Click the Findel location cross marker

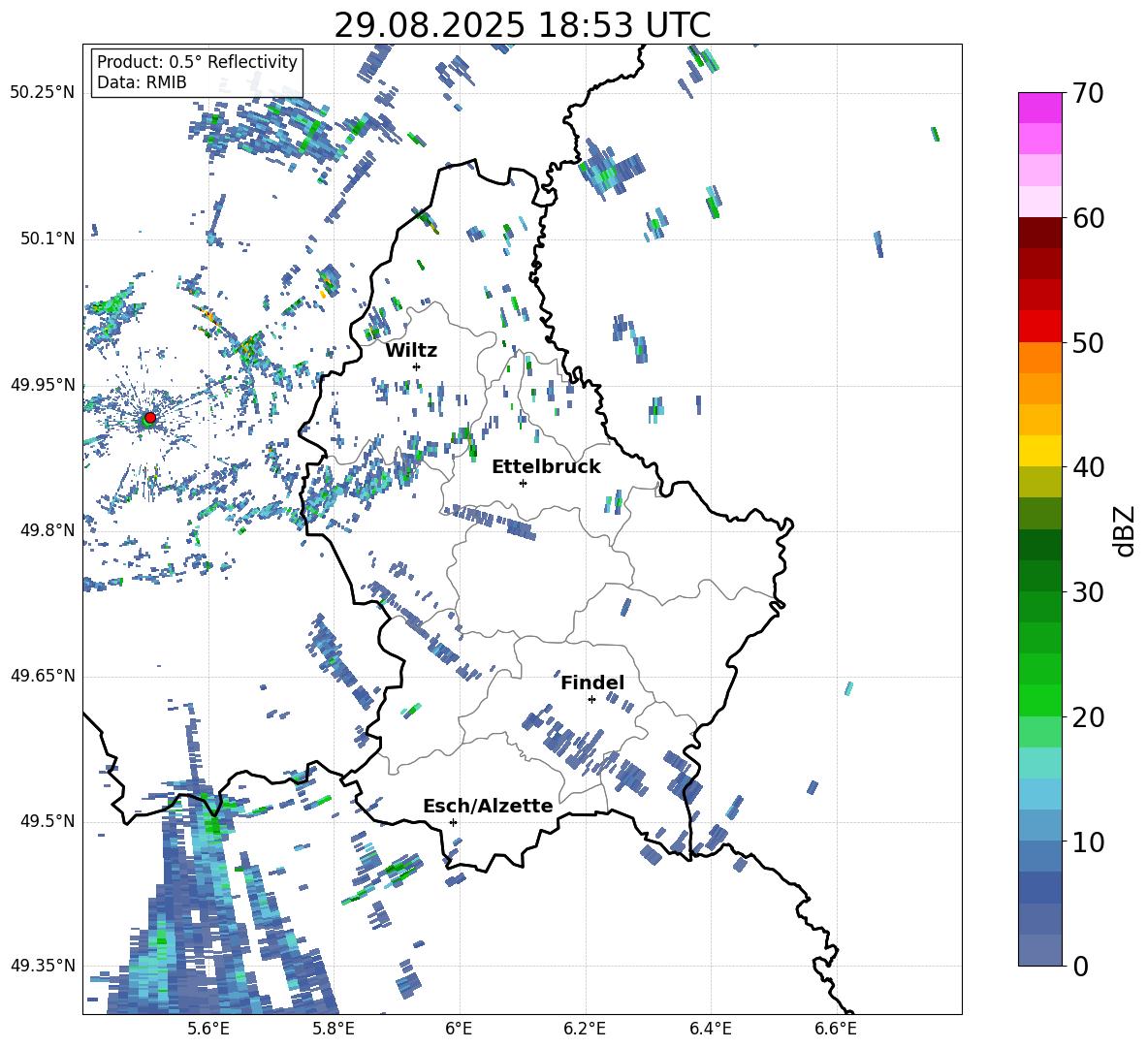591,700
